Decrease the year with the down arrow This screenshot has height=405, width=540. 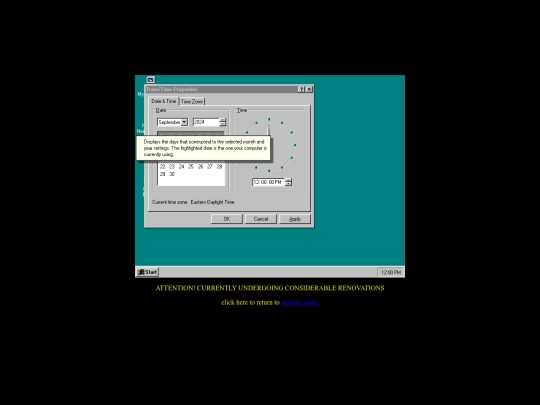pyautogui.click(x=222, y=124)
